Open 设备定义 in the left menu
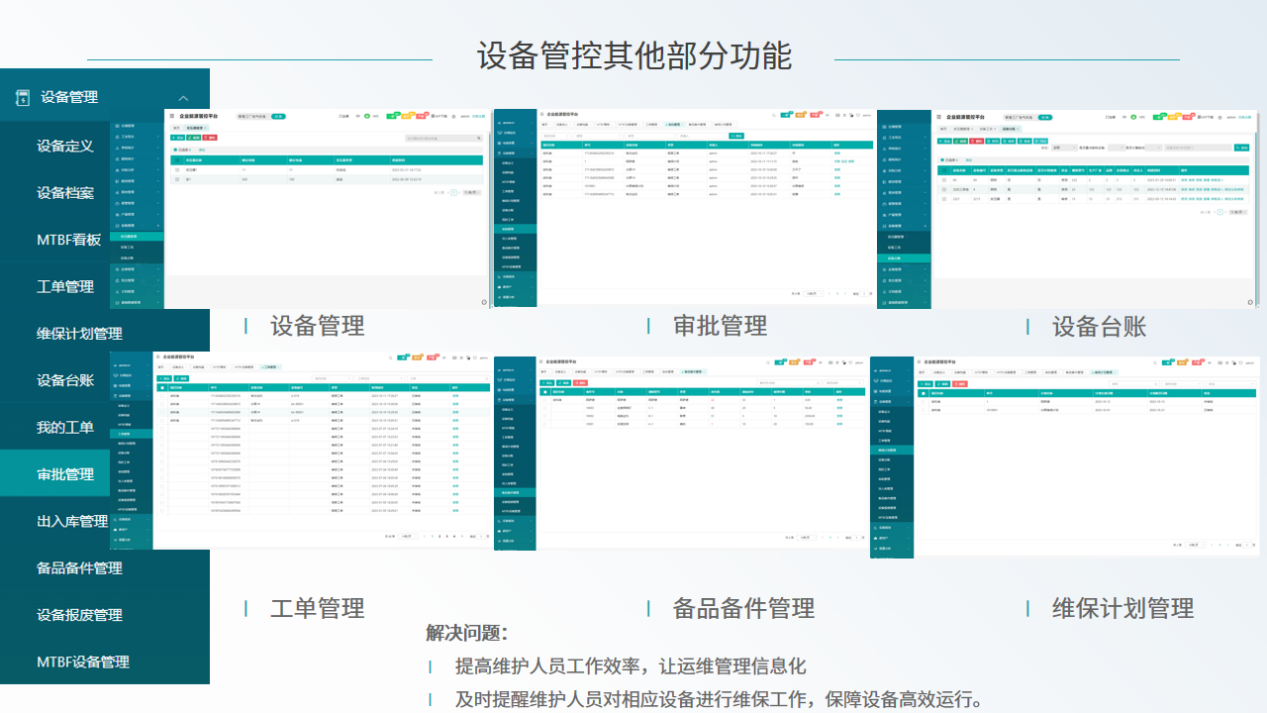The image size is (1267, 713). click(x=65, y=145)
